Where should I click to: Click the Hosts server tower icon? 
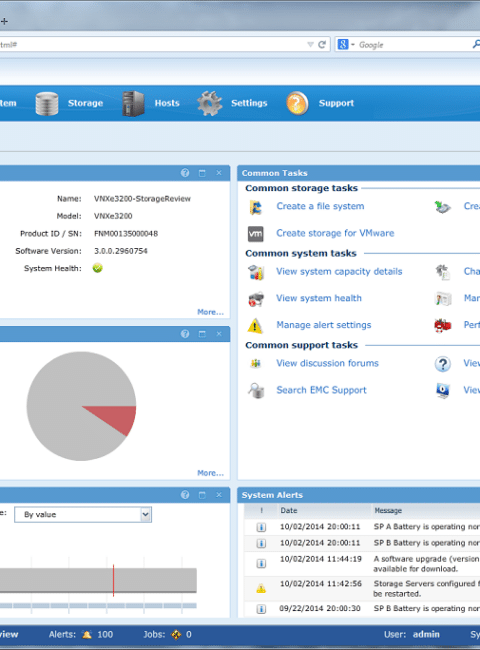133,103
